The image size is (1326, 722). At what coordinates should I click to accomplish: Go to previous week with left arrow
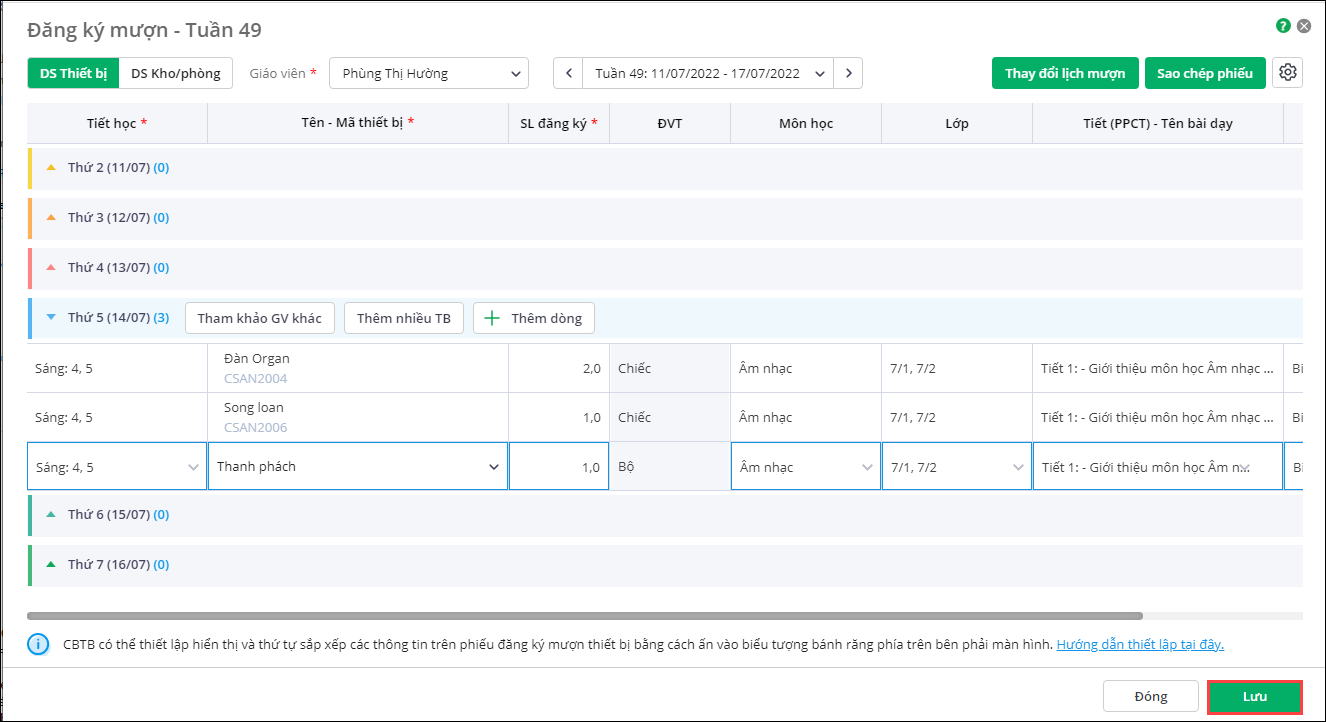[x=568, y=73]
